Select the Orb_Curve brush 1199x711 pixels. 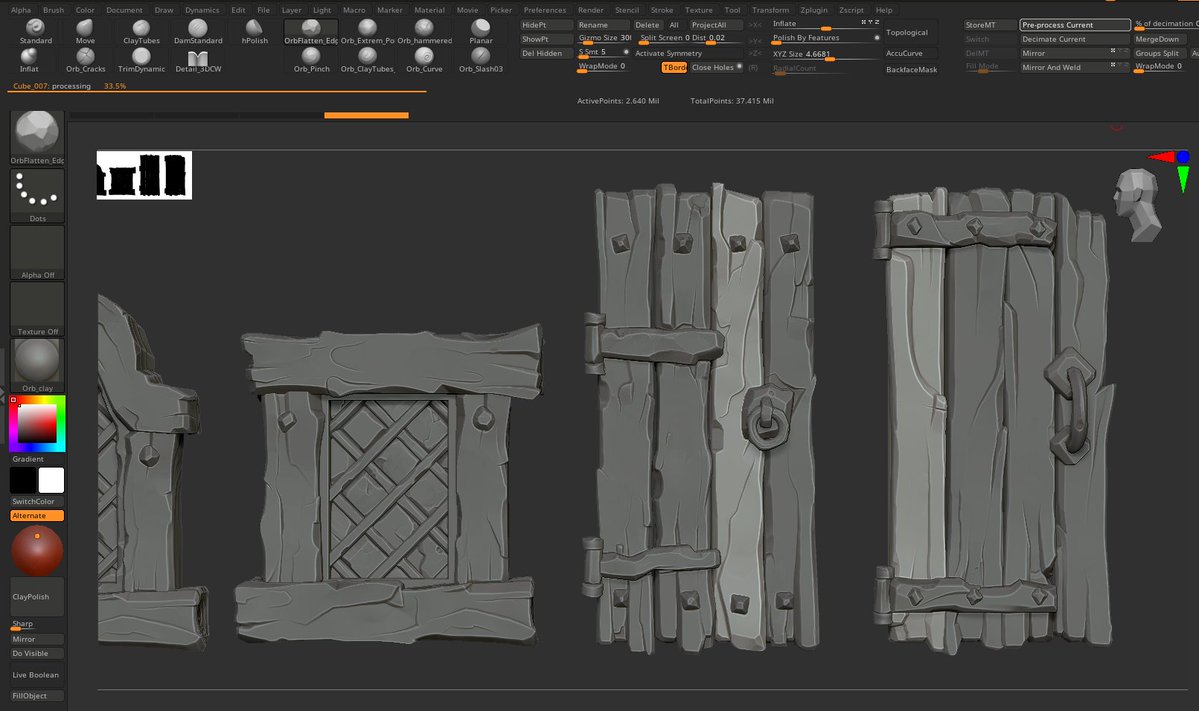click(x=424, y=60)
